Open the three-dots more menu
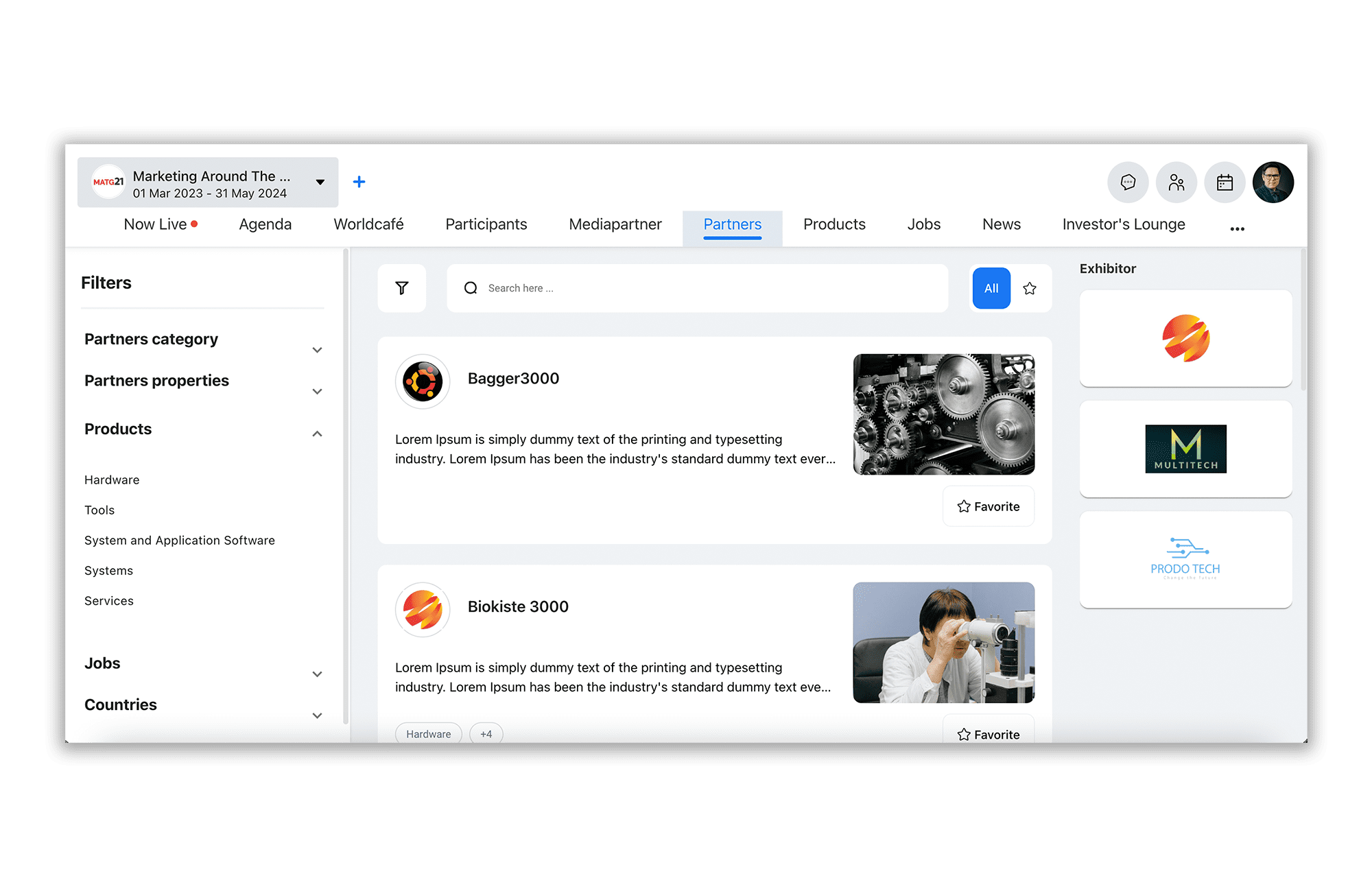 coord(1237,228)
